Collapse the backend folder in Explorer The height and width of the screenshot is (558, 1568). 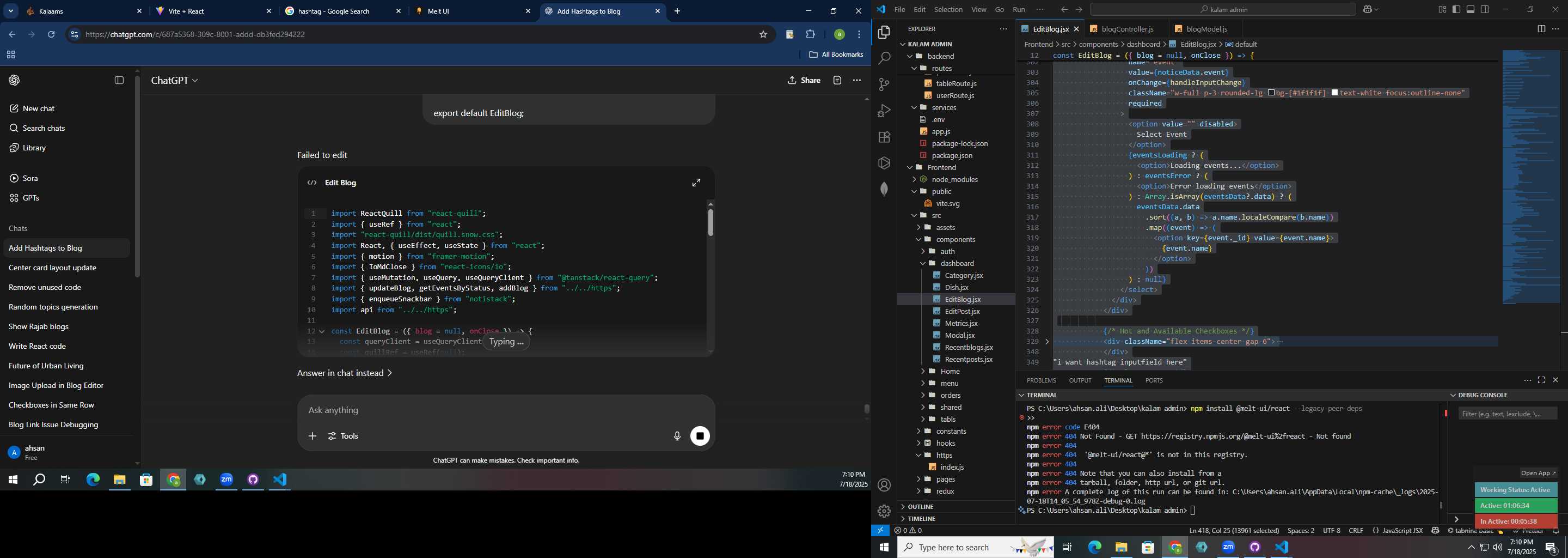click(911, 56)
